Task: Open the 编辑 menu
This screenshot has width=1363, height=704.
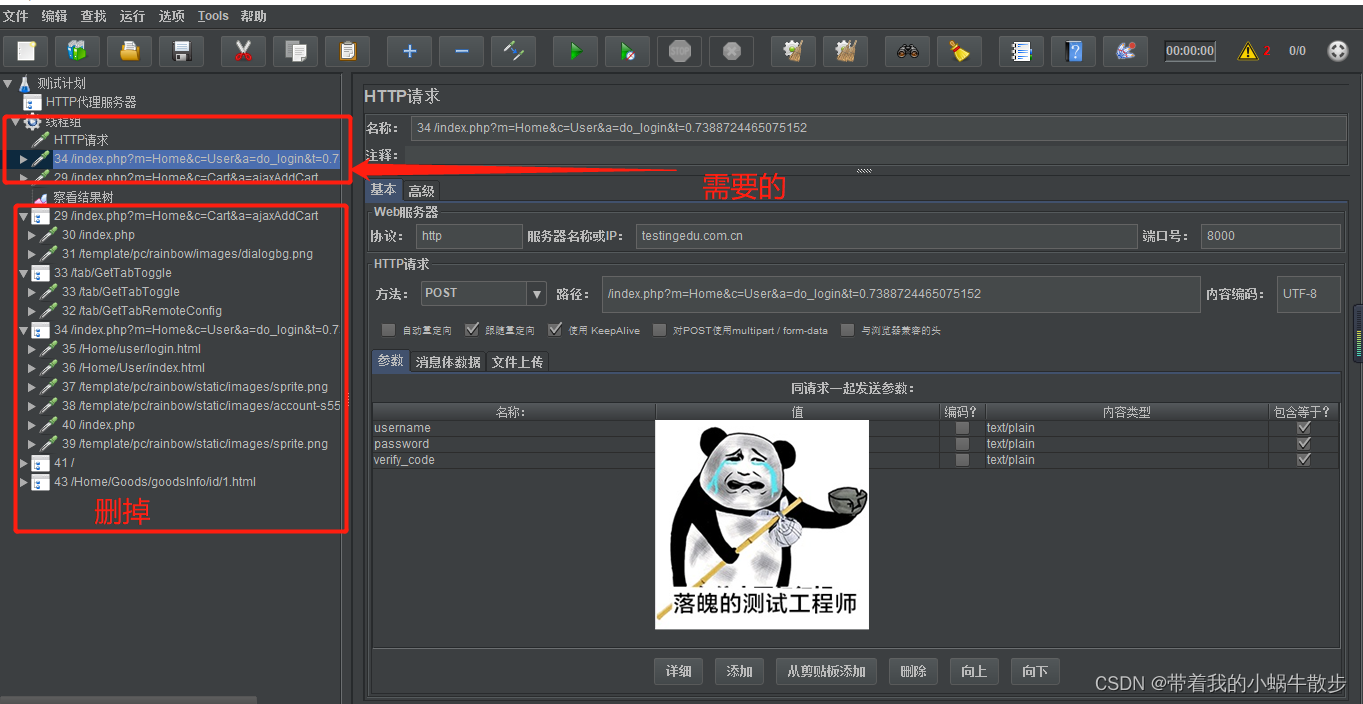Action: [55, 16]
